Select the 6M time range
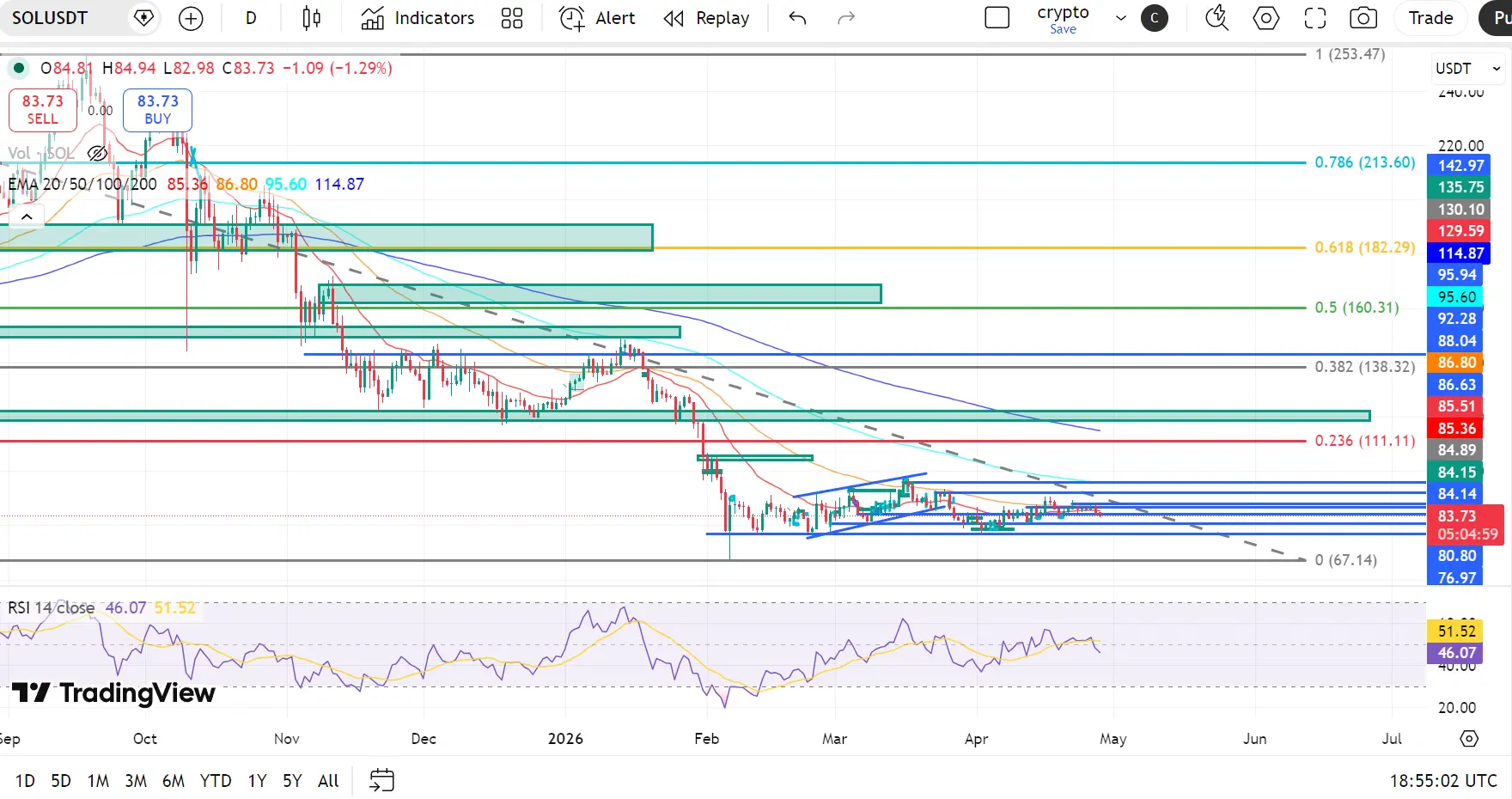The image size is (1512, 799). click(174, 781)
